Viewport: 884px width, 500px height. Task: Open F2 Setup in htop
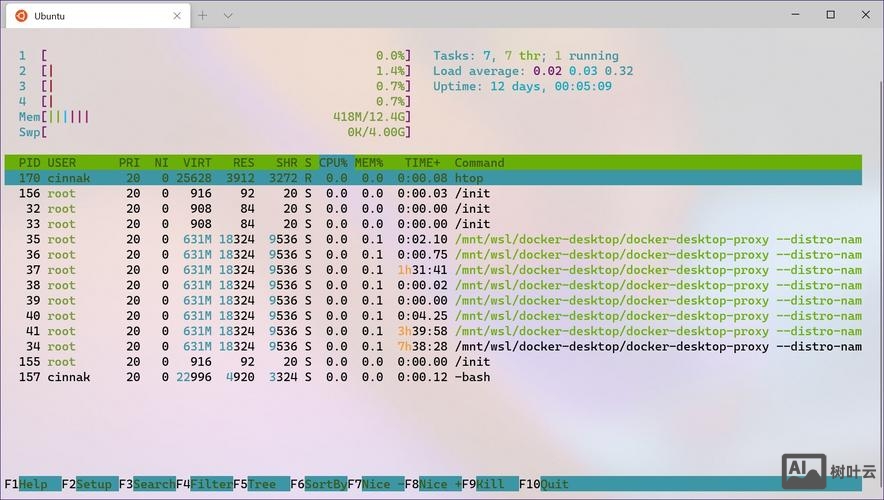(89, 484)
